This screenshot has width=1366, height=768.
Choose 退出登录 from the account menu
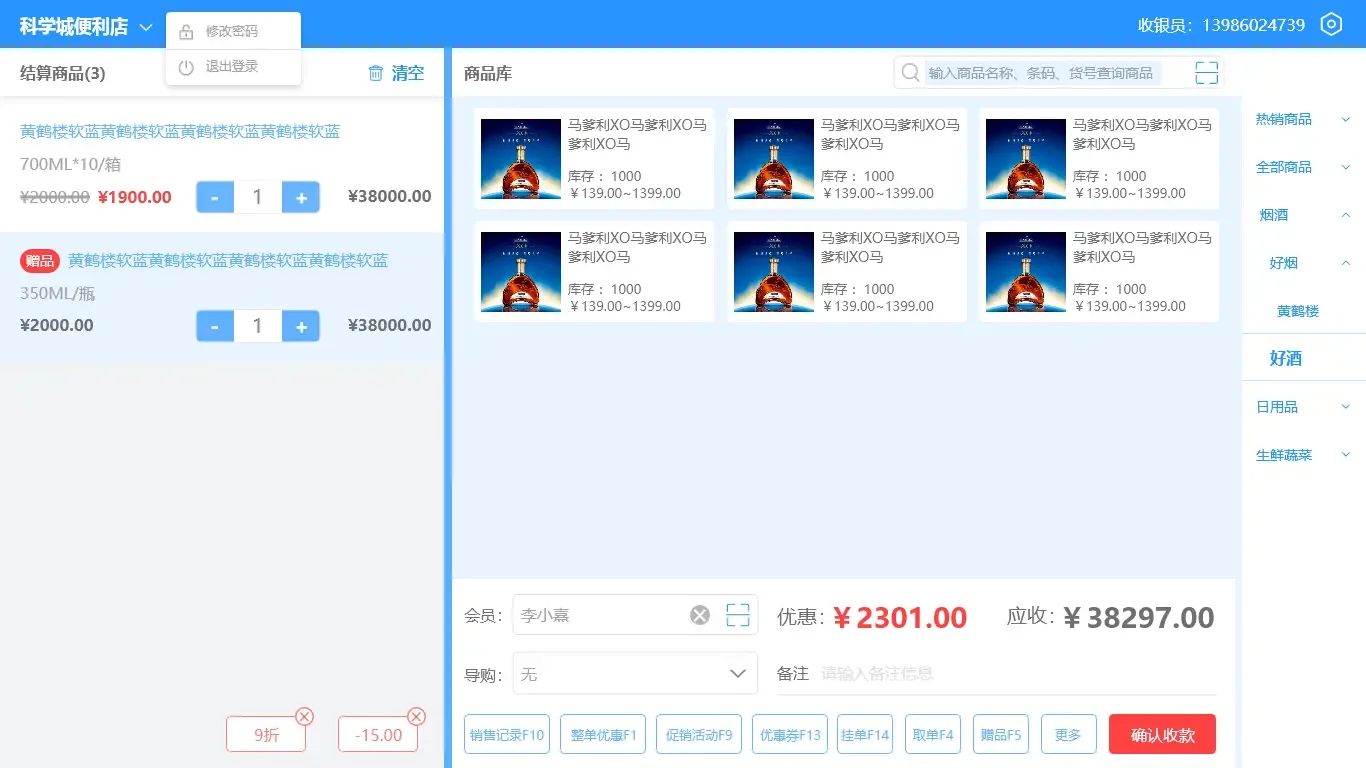pos(233,67)
